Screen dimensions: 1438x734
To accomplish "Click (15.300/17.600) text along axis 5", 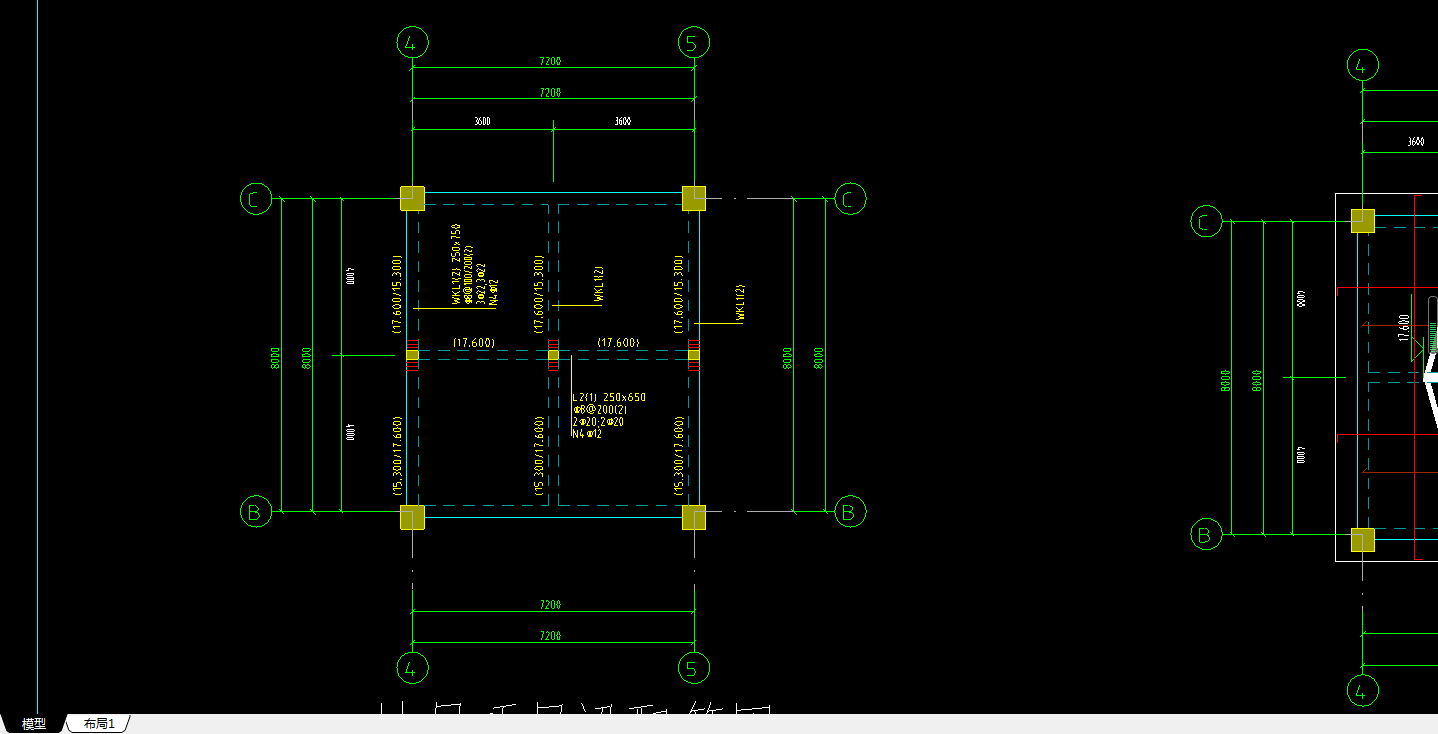I will [x=679, y=456].
